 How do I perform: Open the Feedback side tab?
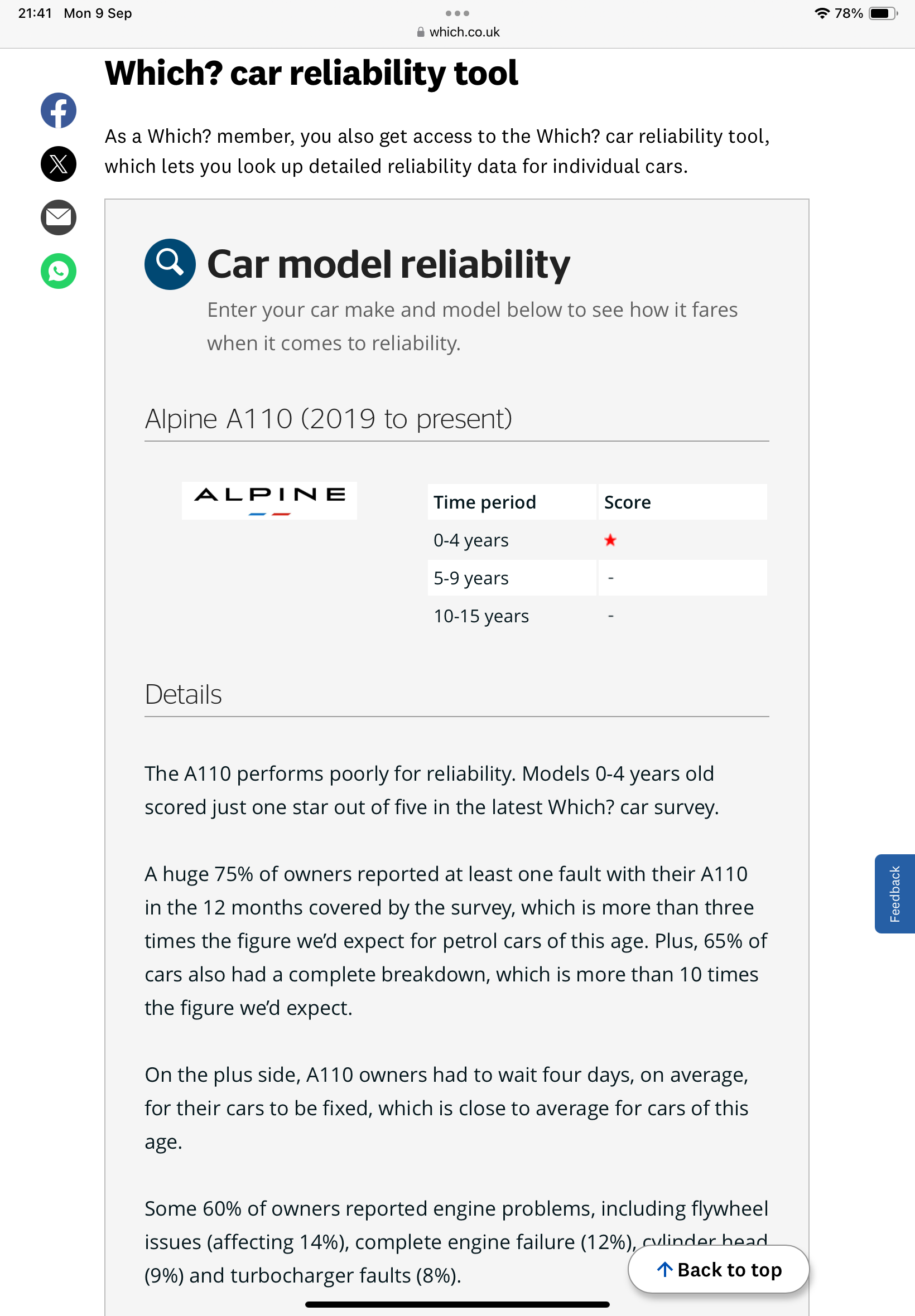[x=894, y=893]
